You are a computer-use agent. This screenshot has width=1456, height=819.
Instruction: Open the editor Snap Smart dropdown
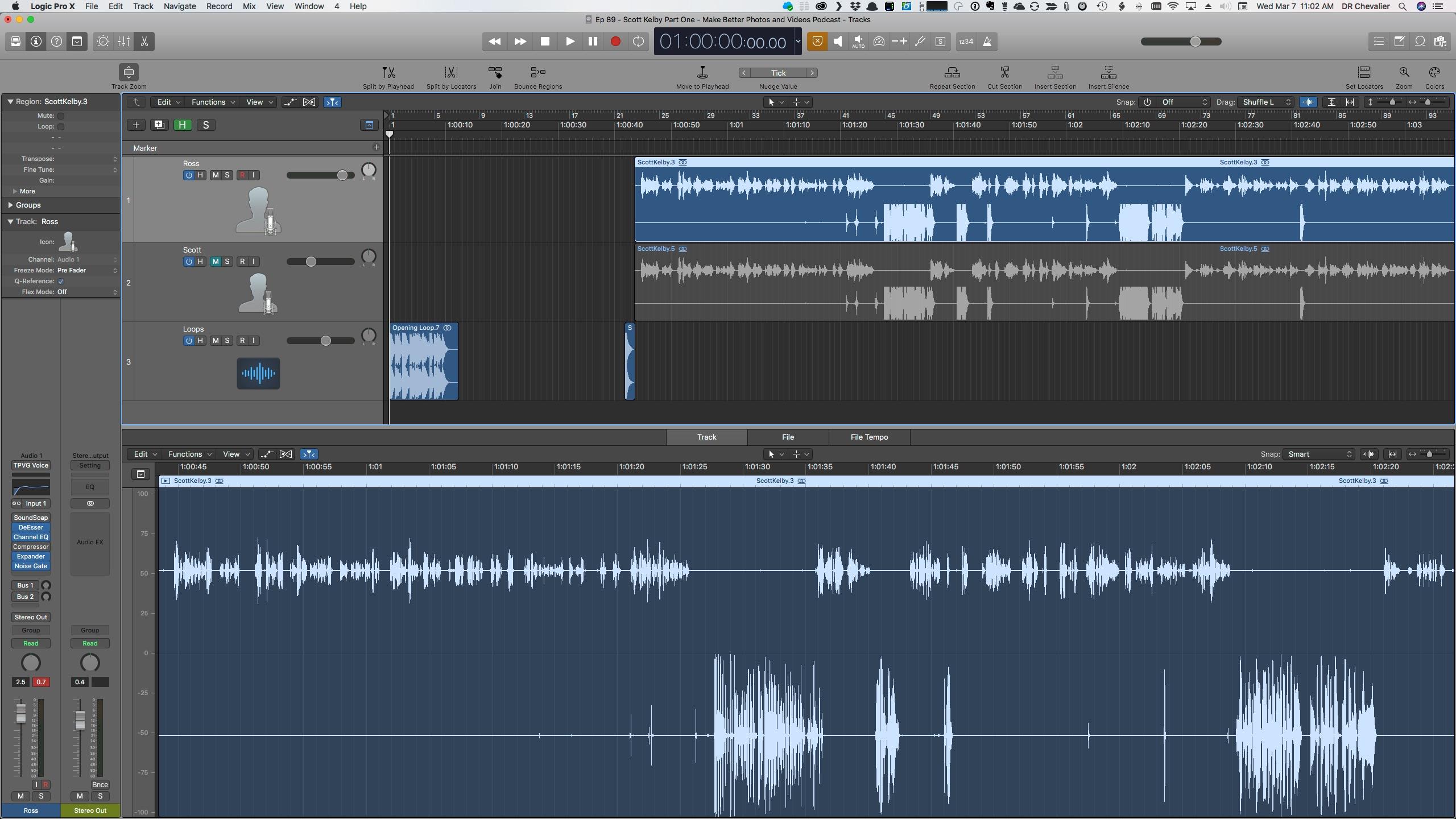tap(1319, 454)
